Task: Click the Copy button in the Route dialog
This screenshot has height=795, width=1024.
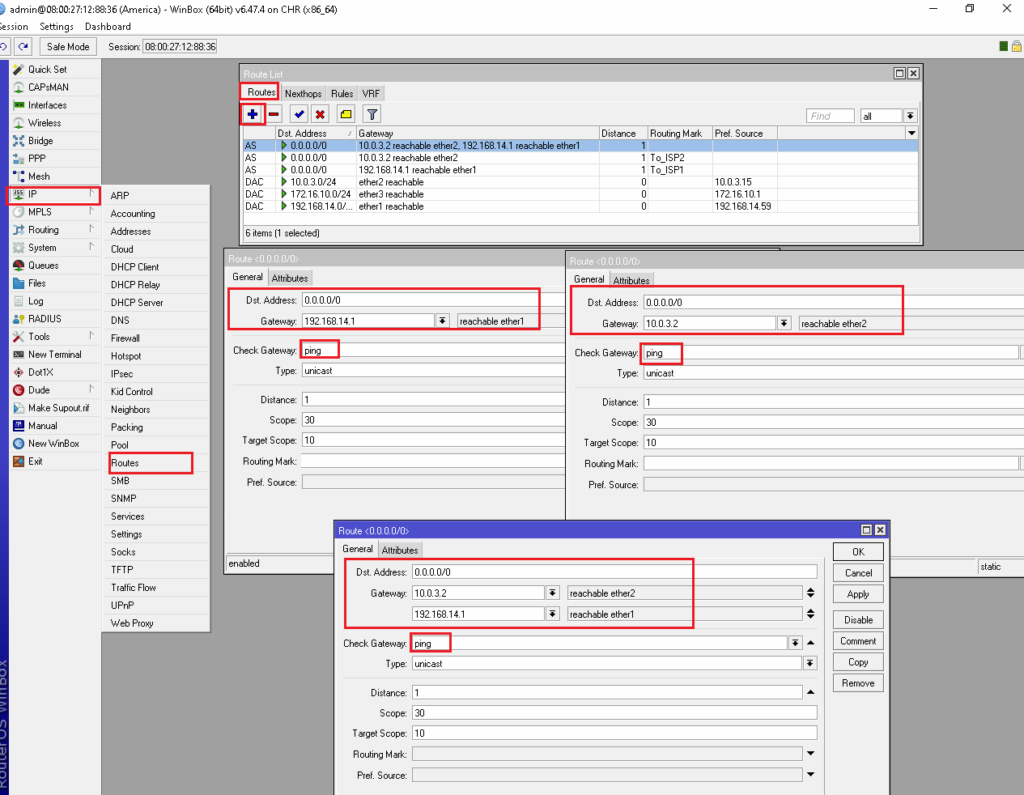Action: point(858,661)
